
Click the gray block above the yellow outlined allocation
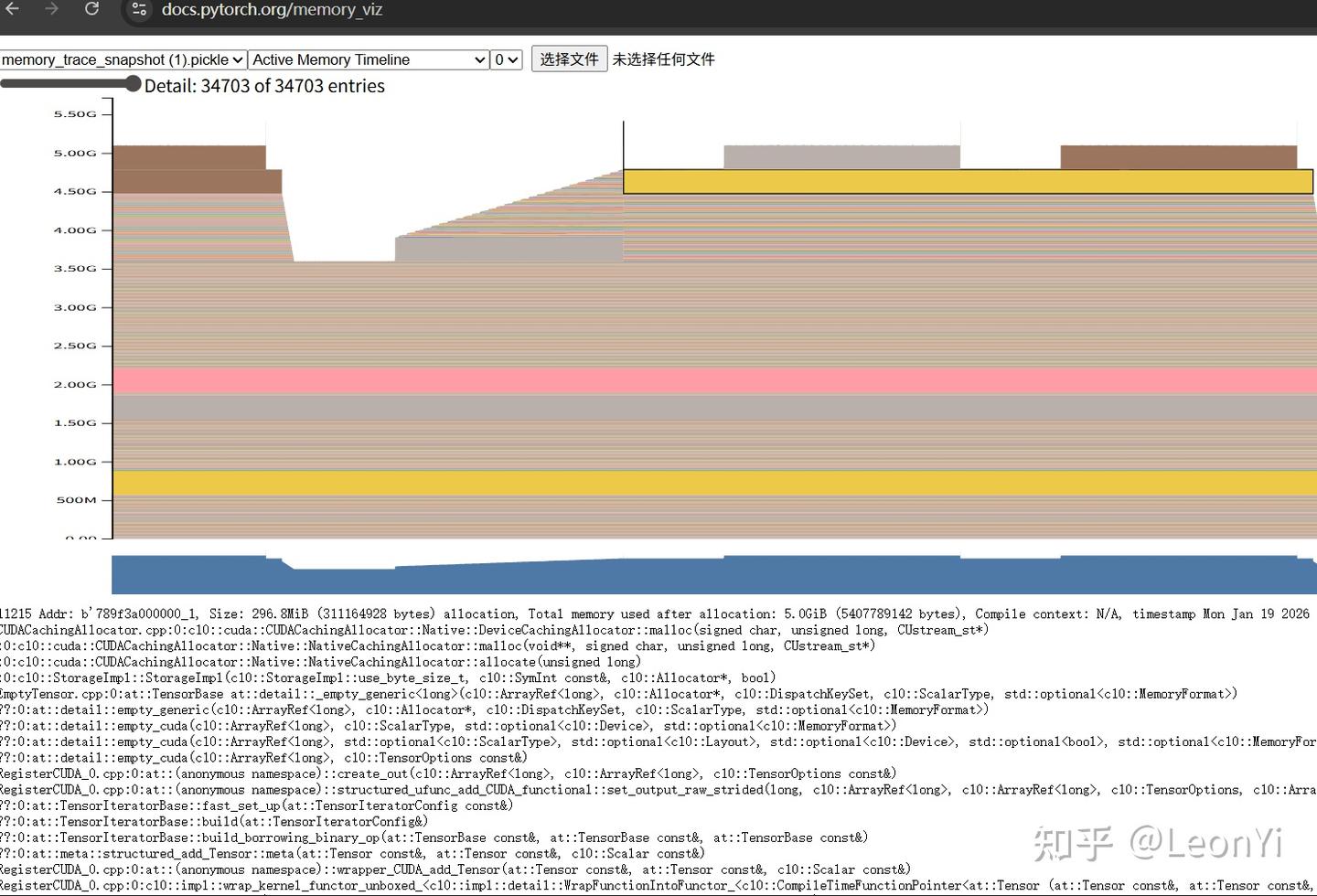[x=841, y=157]
